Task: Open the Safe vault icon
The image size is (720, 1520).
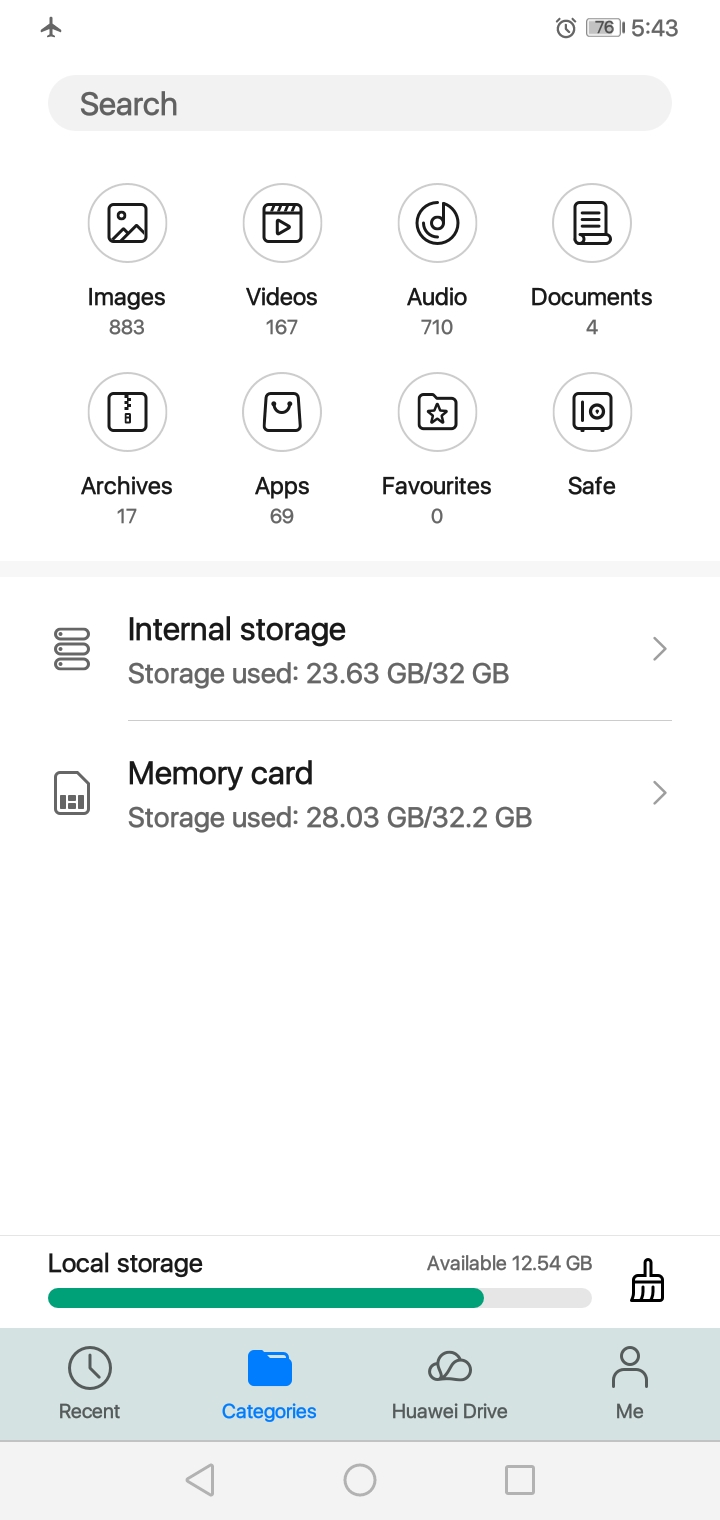Action: (592, 412)
